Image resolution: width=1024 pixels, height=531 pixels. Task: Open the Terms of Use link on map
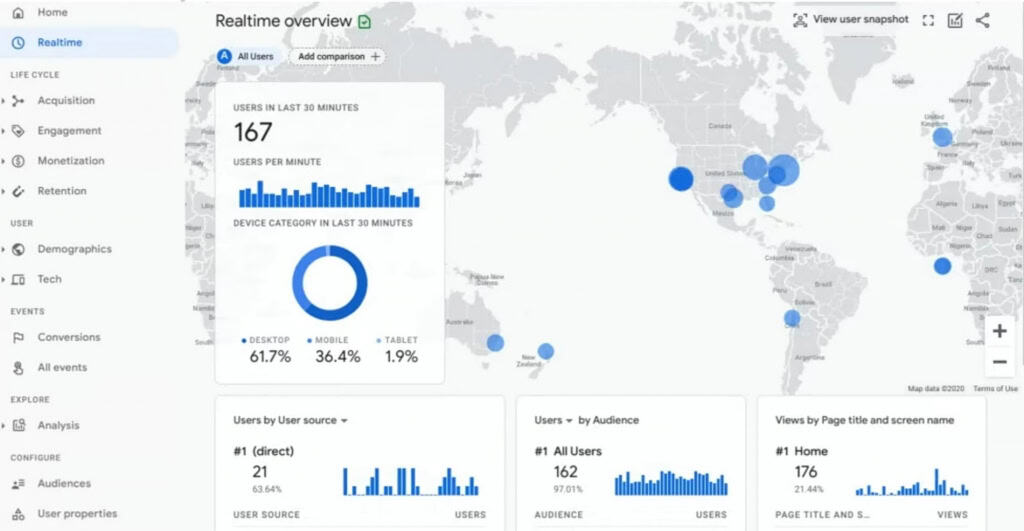994,389
